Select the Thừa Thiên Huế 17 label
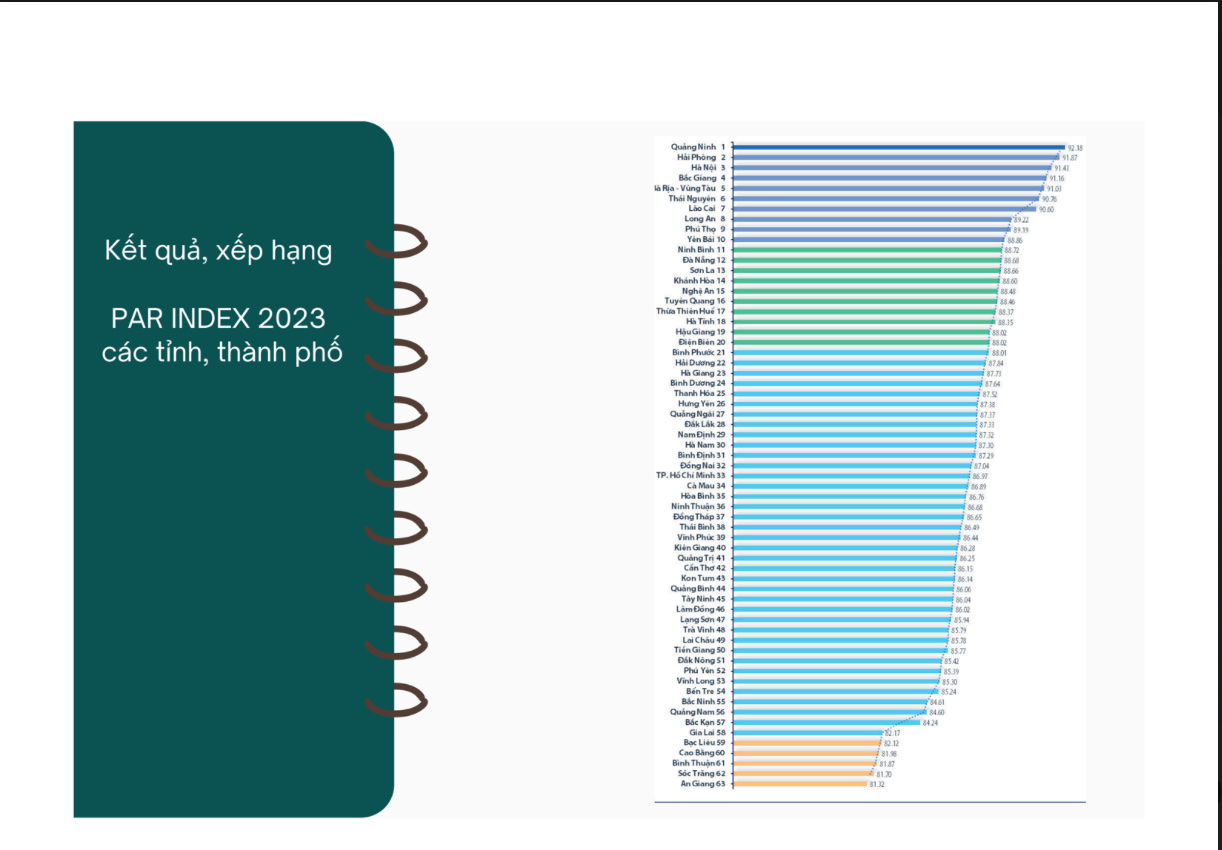 (x=690, y=311)
